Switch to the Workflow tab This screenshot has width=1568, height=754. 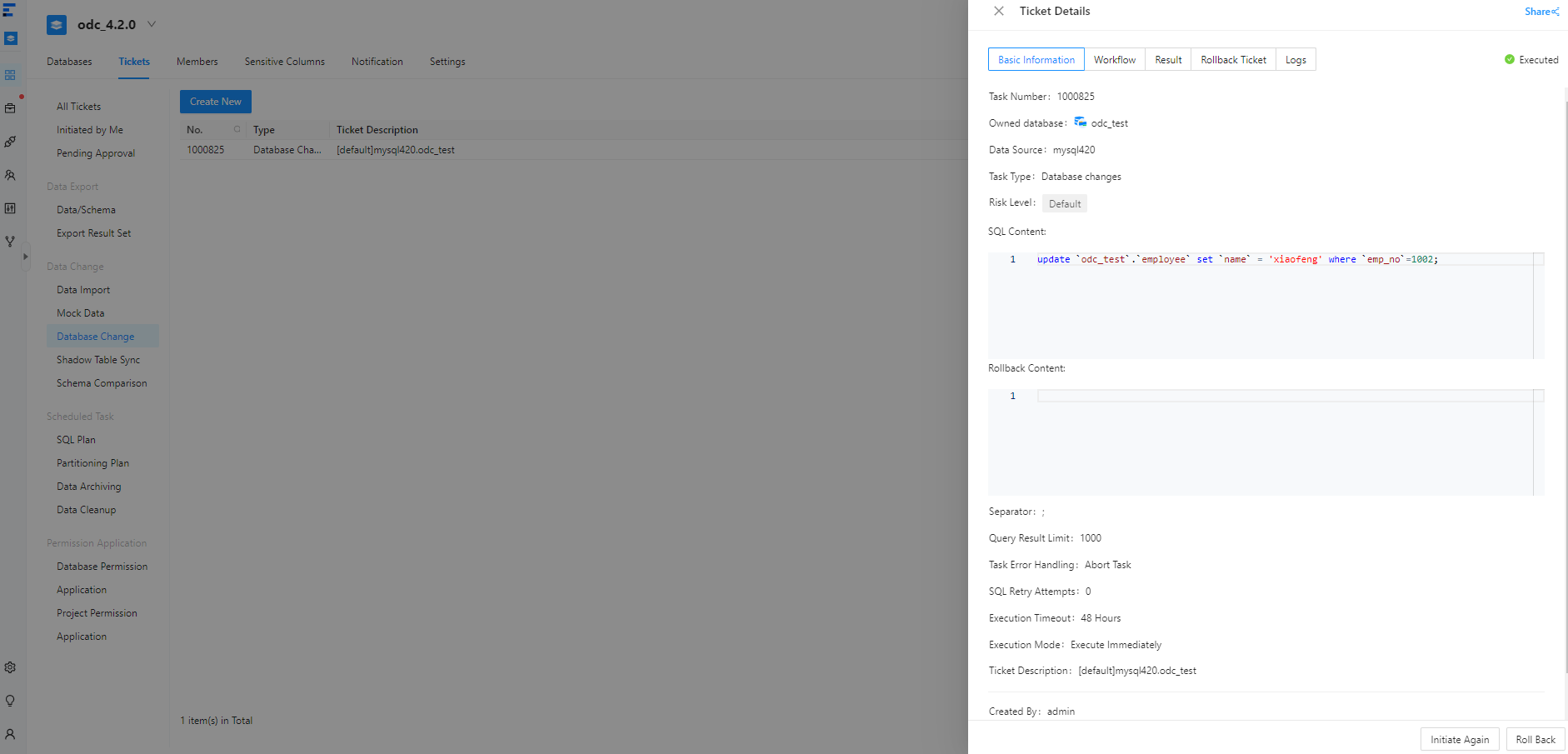click(x=1114, y=60)
